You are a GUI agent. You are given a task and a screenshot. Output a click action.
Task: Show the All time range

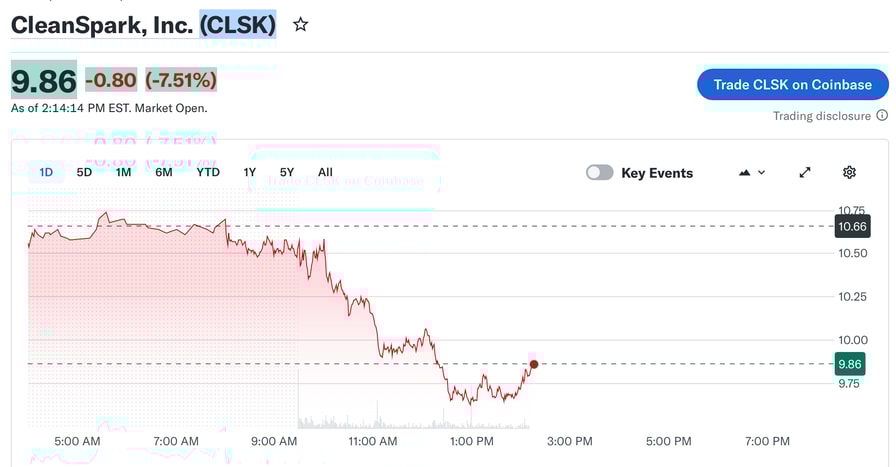click(325, 172)
